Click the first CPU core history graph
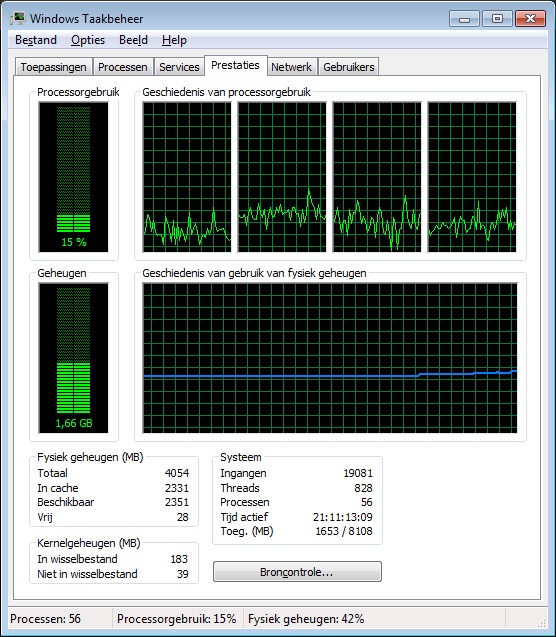Screen dimensions: 556x637 pyautogui.click(x=187, y=177)
